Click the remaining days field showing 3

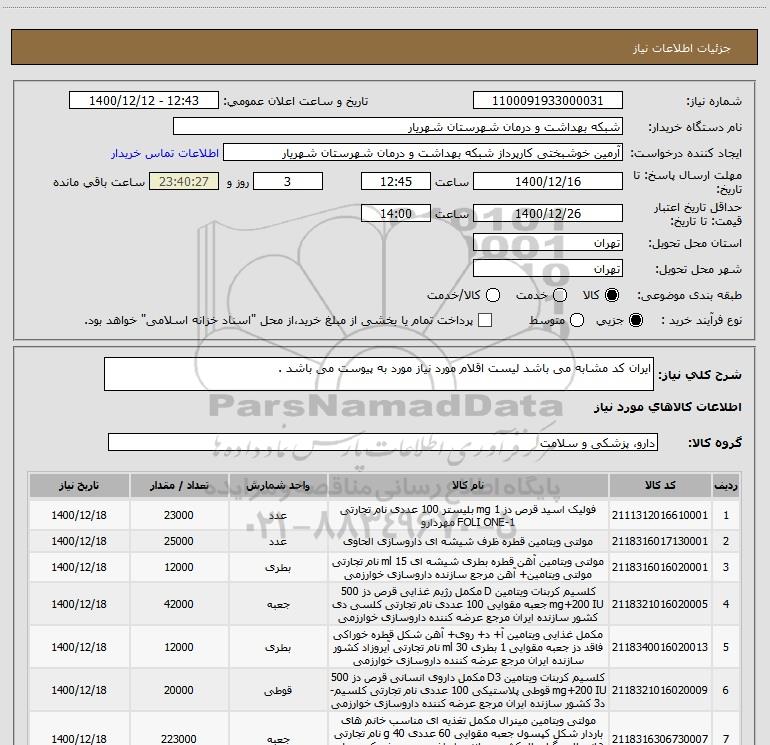pos(288,181)
